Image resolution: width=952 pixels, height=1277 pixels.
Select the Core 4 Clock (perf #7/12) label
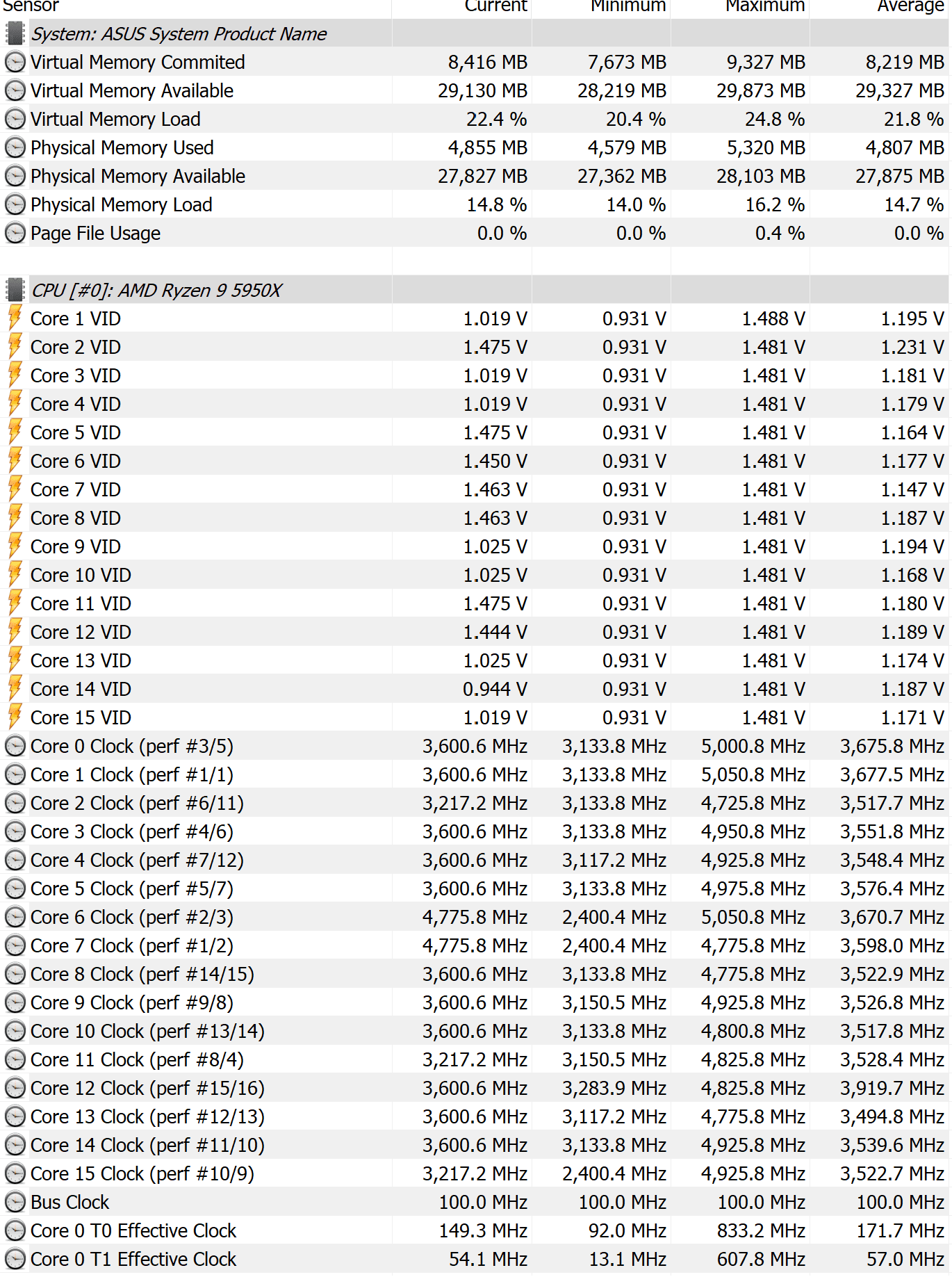point(137,860)
